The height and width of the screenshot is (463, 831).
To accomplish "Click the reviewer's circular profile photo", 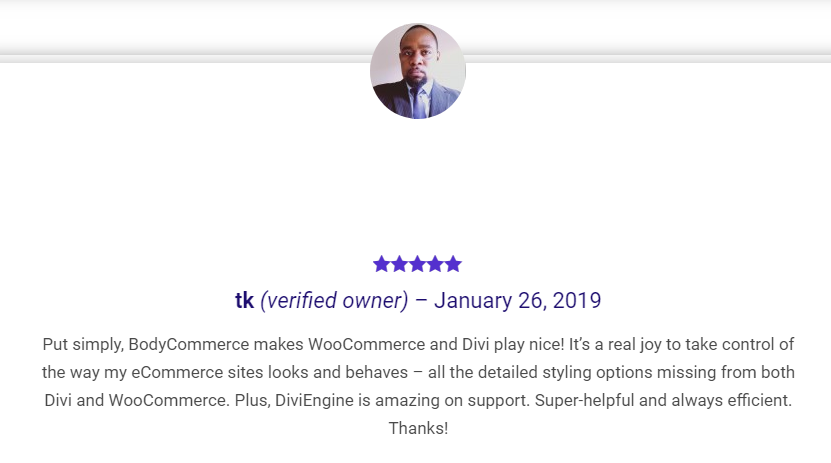I will click(x=418, y=71).
